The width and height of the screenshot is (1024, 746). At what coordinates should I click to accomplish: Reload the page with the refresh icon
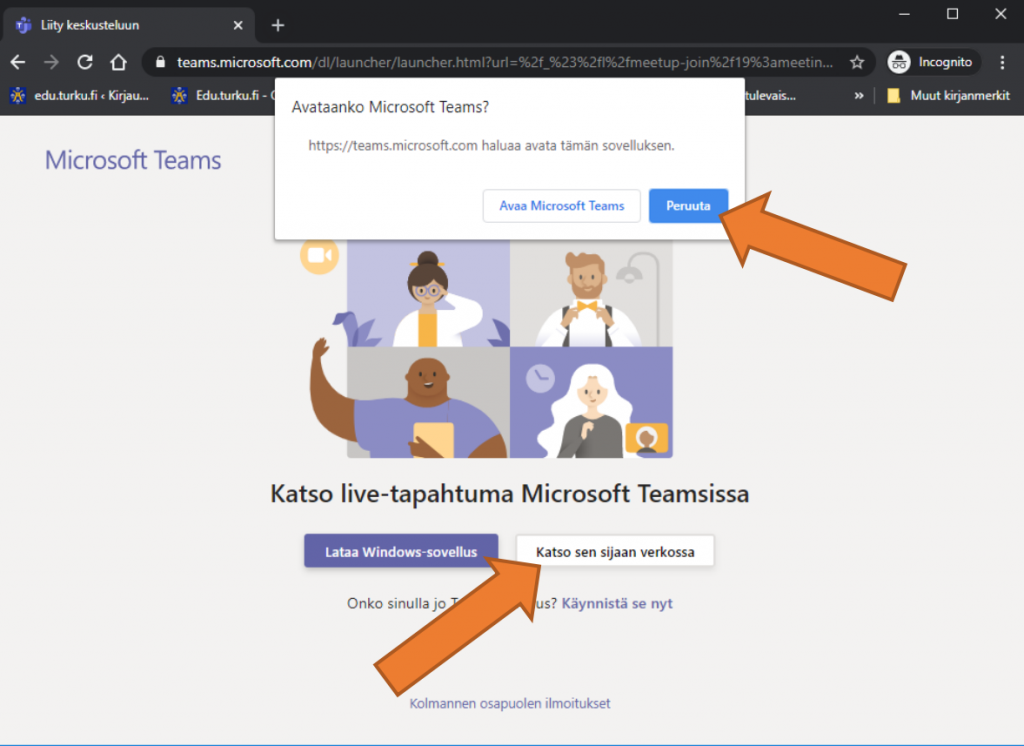(x=85, y=62)
